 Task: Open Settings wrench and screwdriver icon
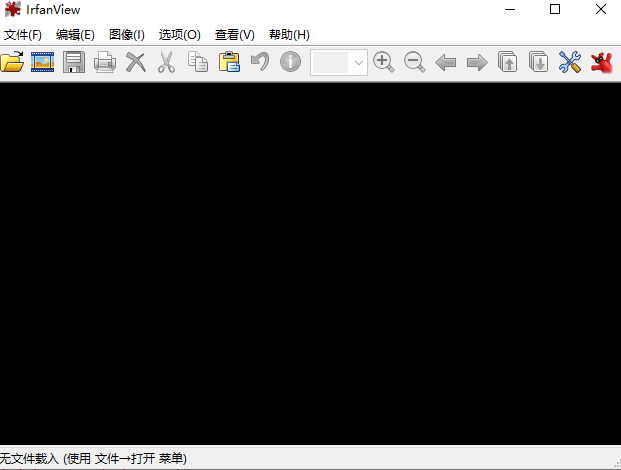tap(570, 62)
